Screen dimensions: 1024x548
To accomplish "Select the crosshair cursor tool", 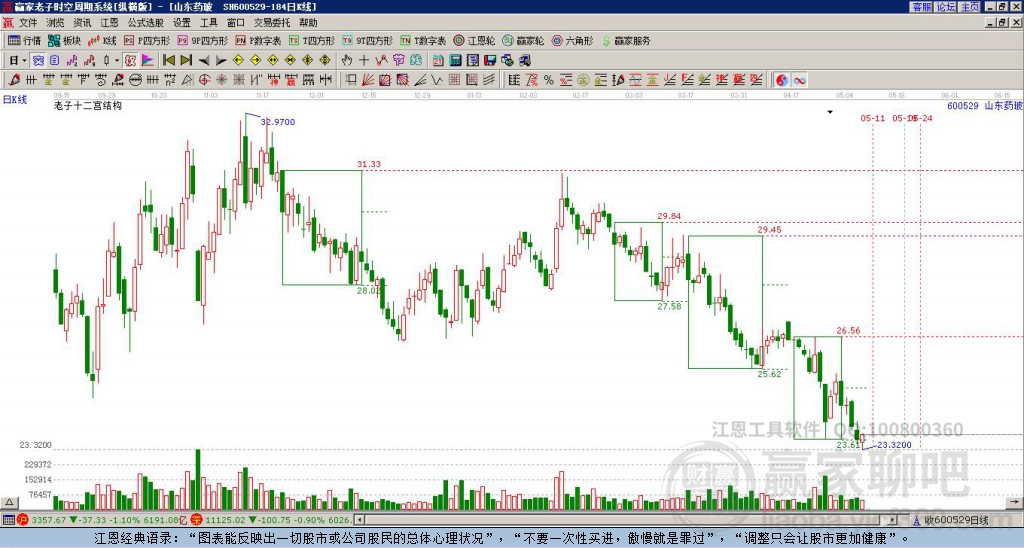I will pyautogui.click(x=364, y=61).
